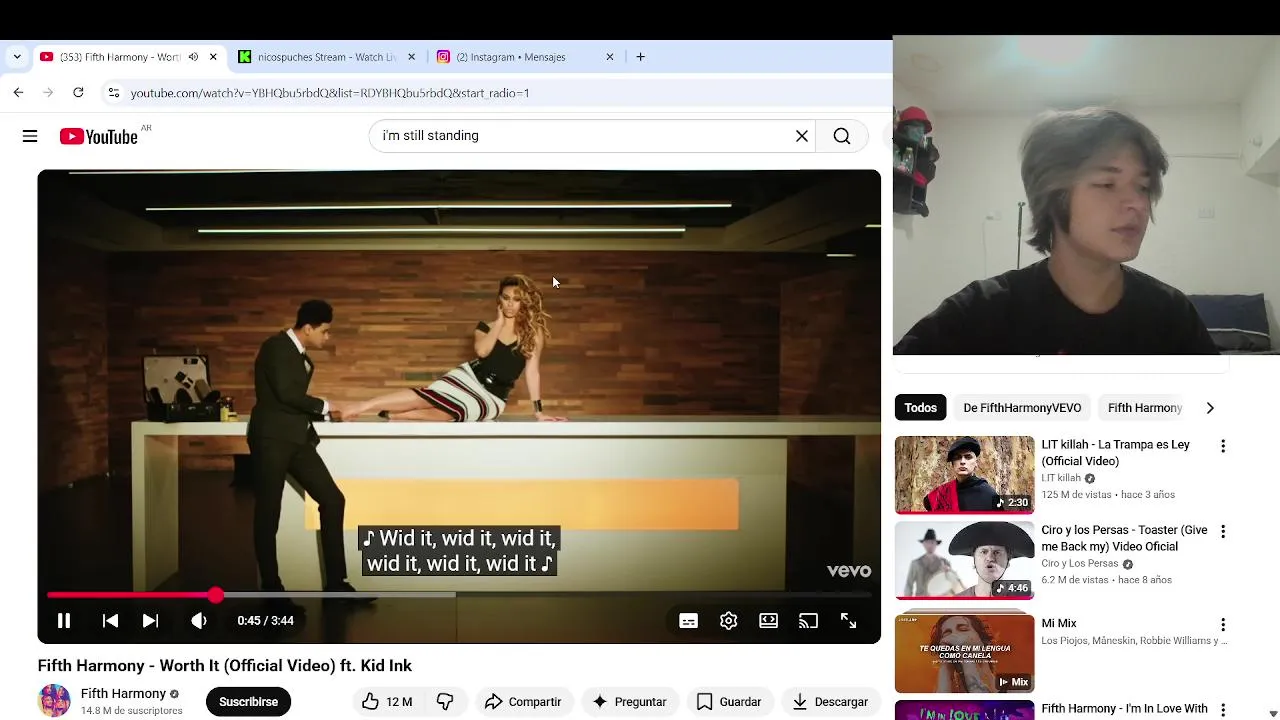Select the Todos filter chip
Viewport: 1280px width, 720px height.
921,408
